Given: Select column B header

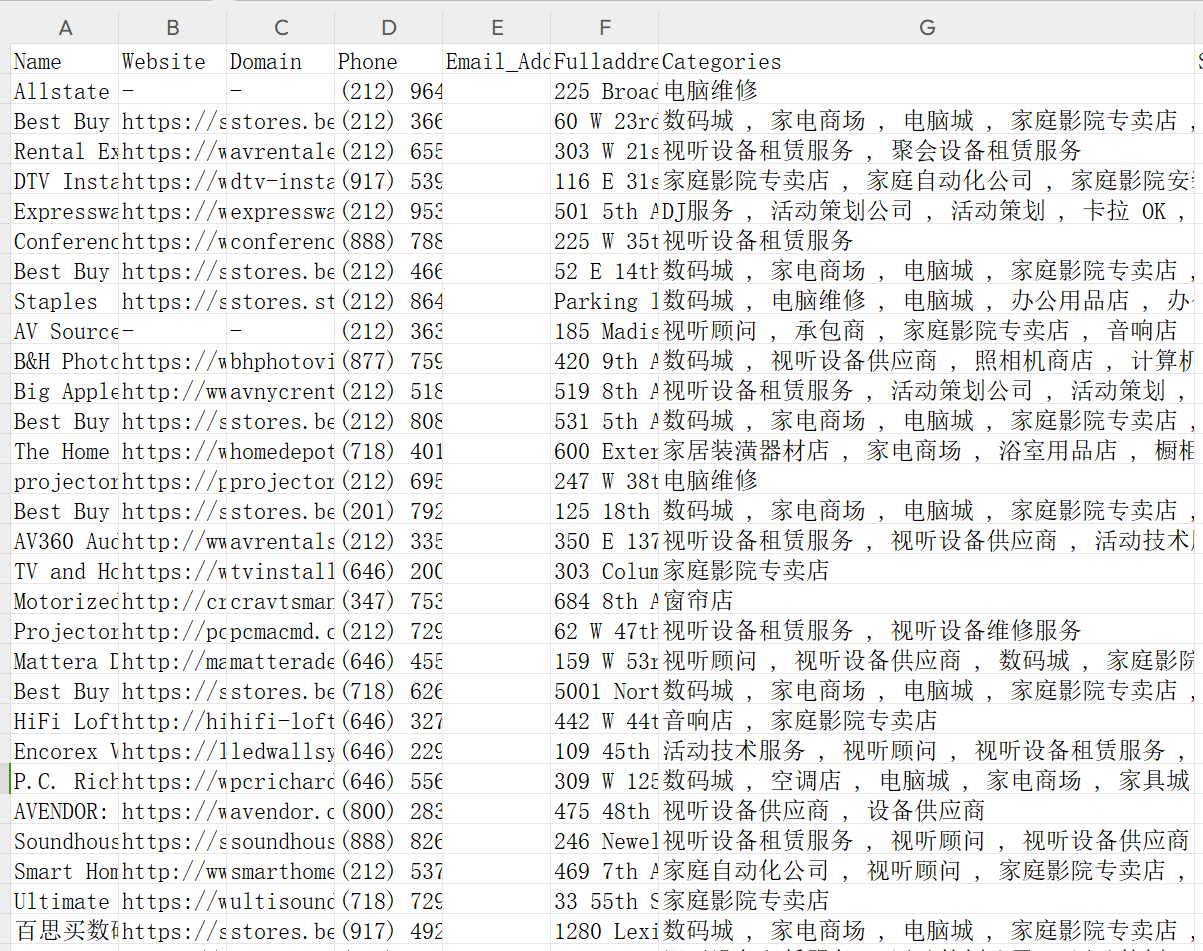Looking at the screenshot, I should (173, 28).
